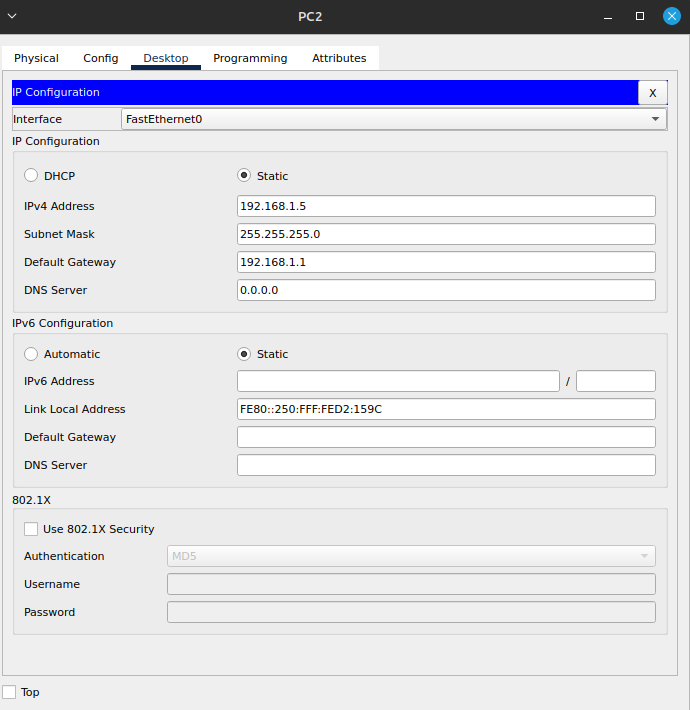Edit the IPv4 Default Gateway field
The height and width of the screenshot is (710, 690).
pos(446,262)
